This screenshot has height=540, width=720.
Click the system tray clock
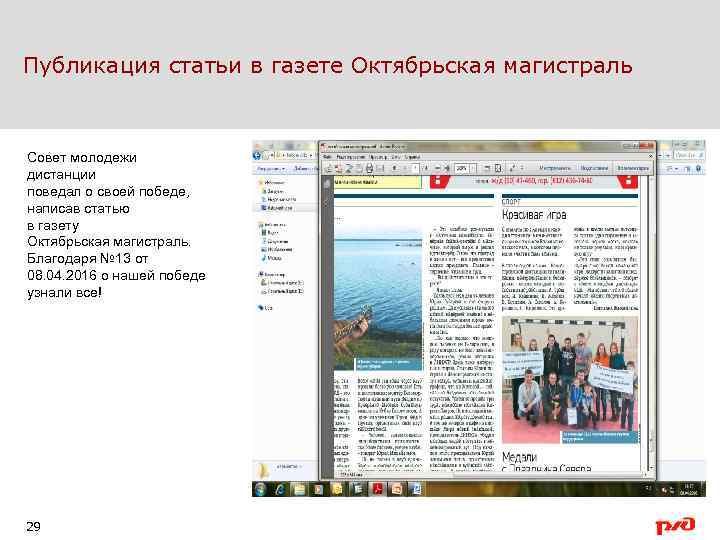tap(689, 489)
